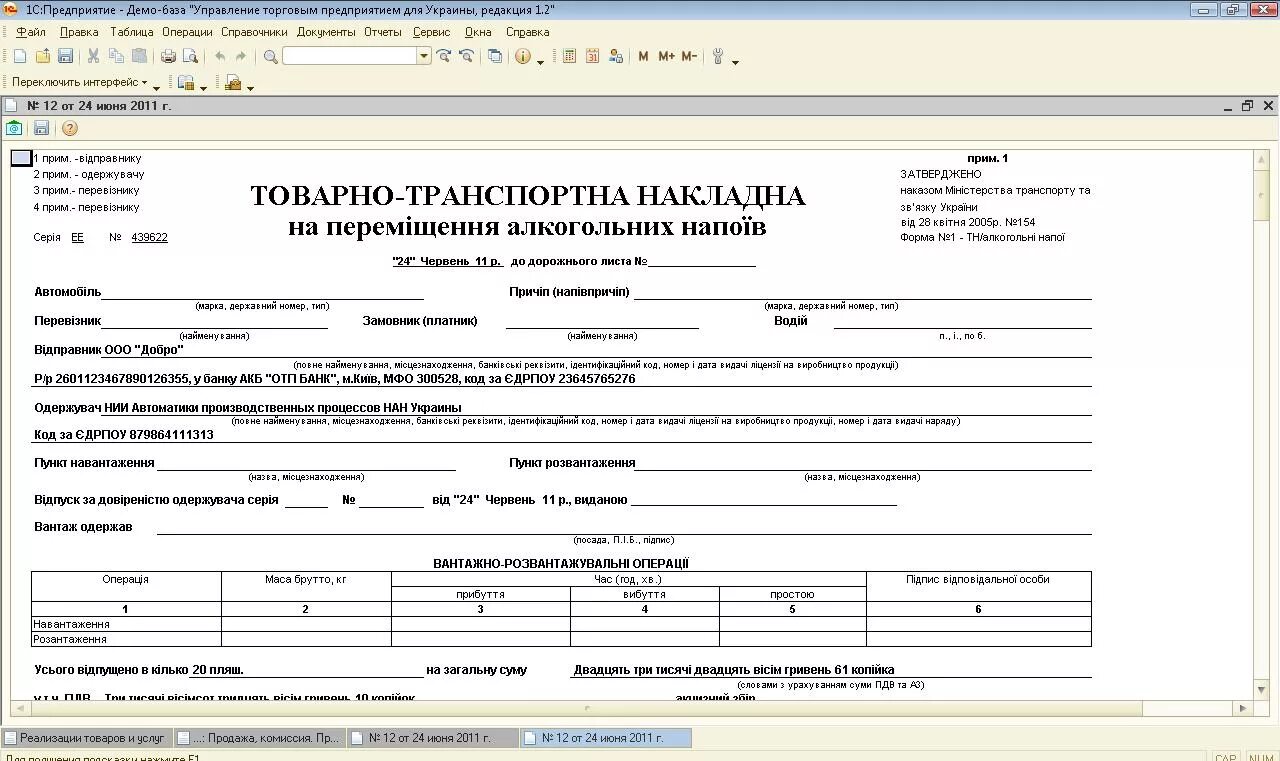Click the series number 439622

149,238
